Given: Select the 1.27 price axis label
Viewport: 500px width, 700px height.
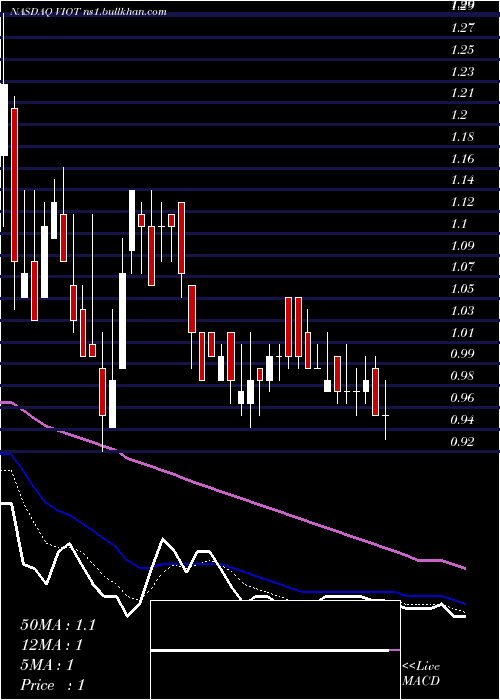Looking at the screenshot, I should coord(462,28).
